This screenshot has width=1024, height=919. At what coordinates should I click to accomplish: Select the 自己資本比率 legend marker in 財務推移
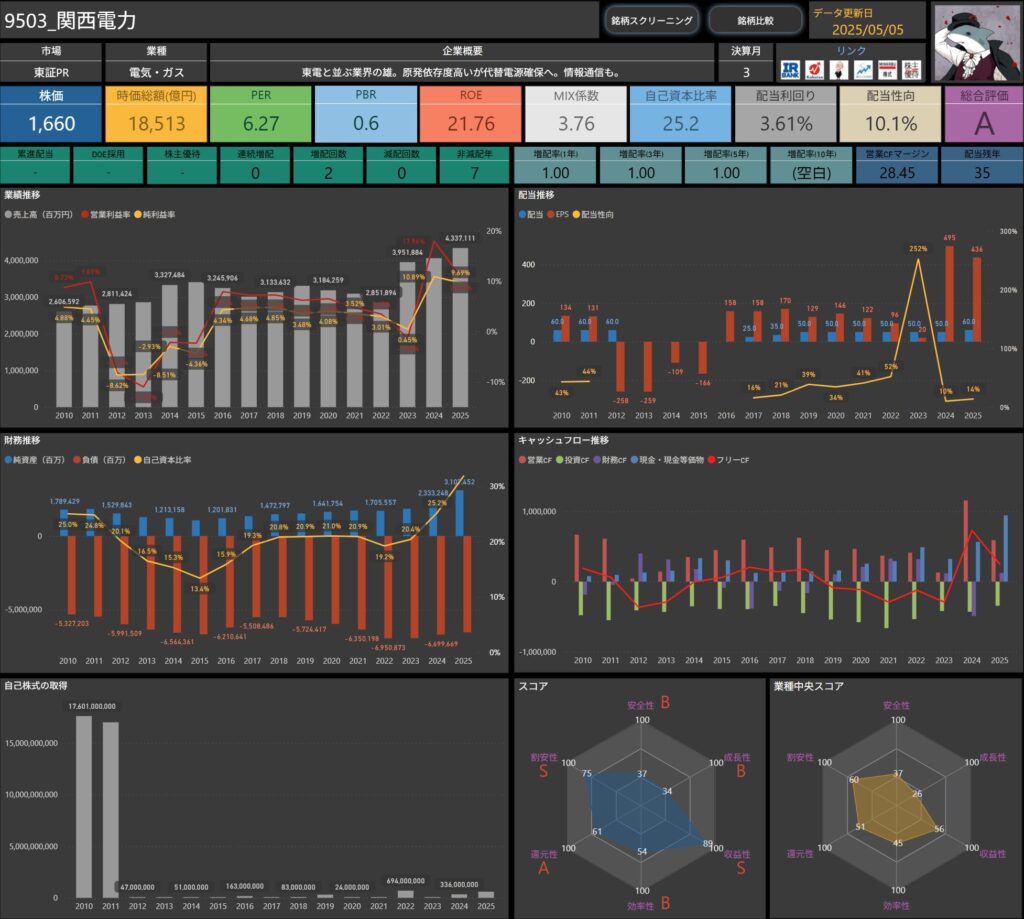point(138,460)
